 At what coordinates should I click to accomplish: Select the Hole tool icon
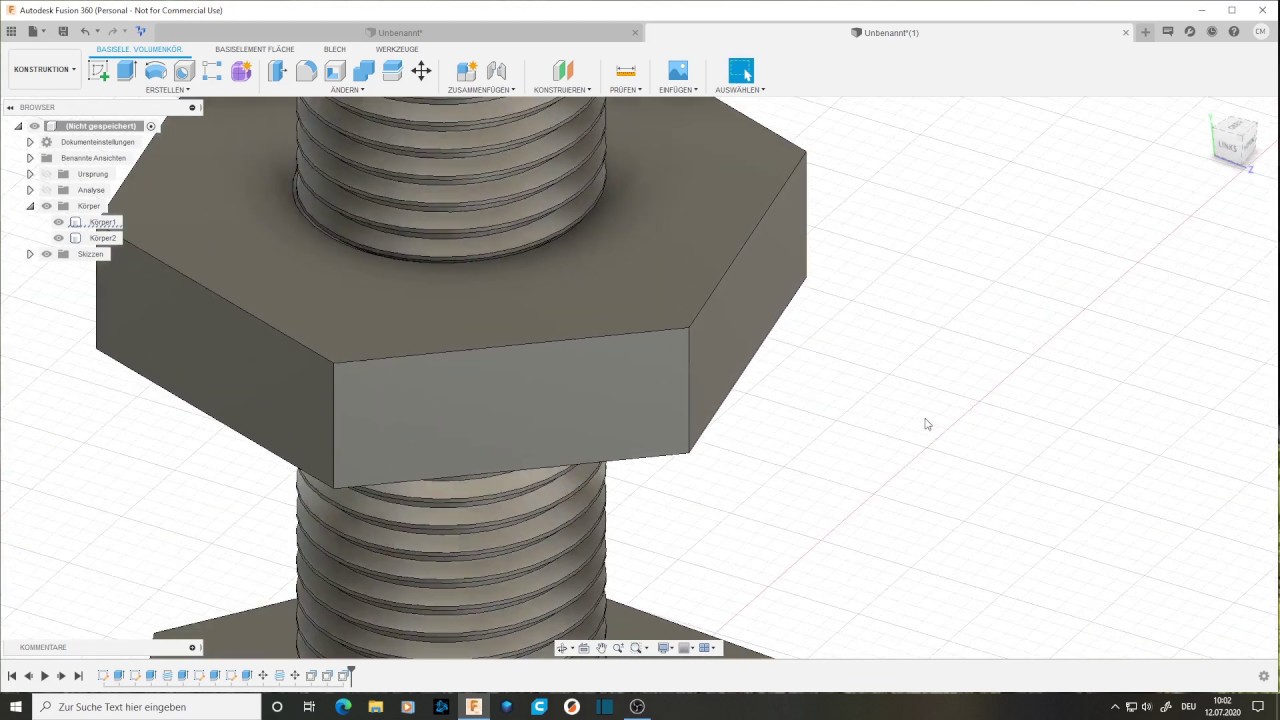point(184,70)
